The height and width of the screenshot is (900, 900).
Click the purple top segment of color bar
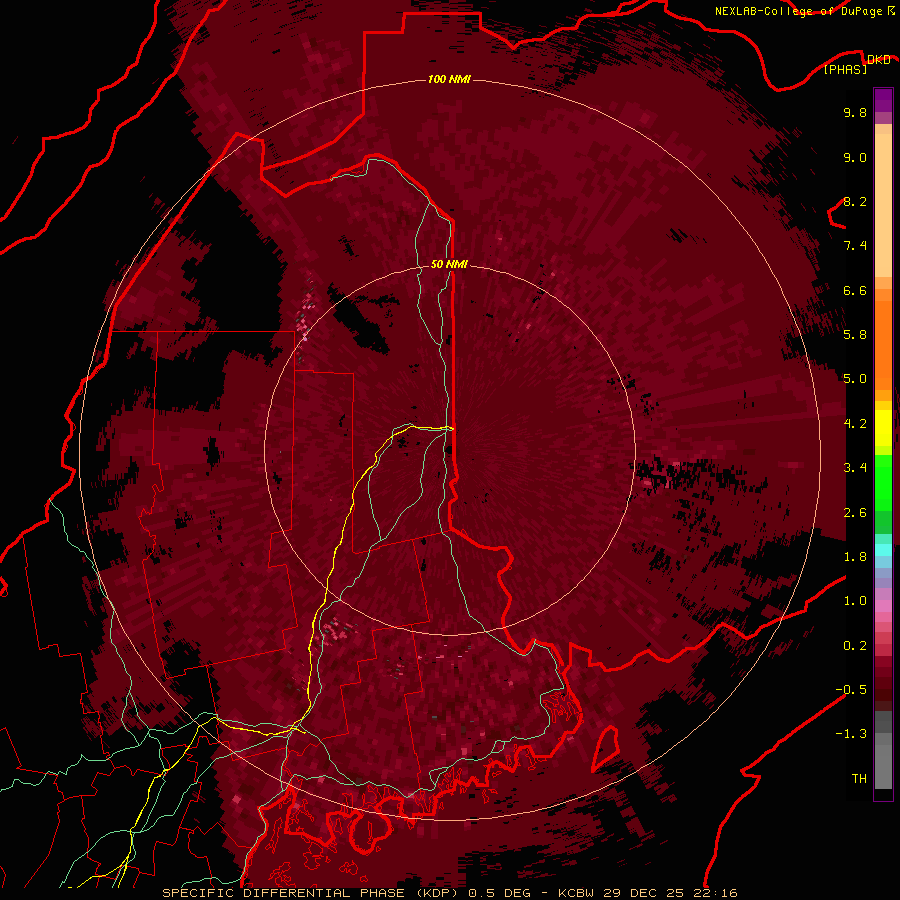click(883, 100)
